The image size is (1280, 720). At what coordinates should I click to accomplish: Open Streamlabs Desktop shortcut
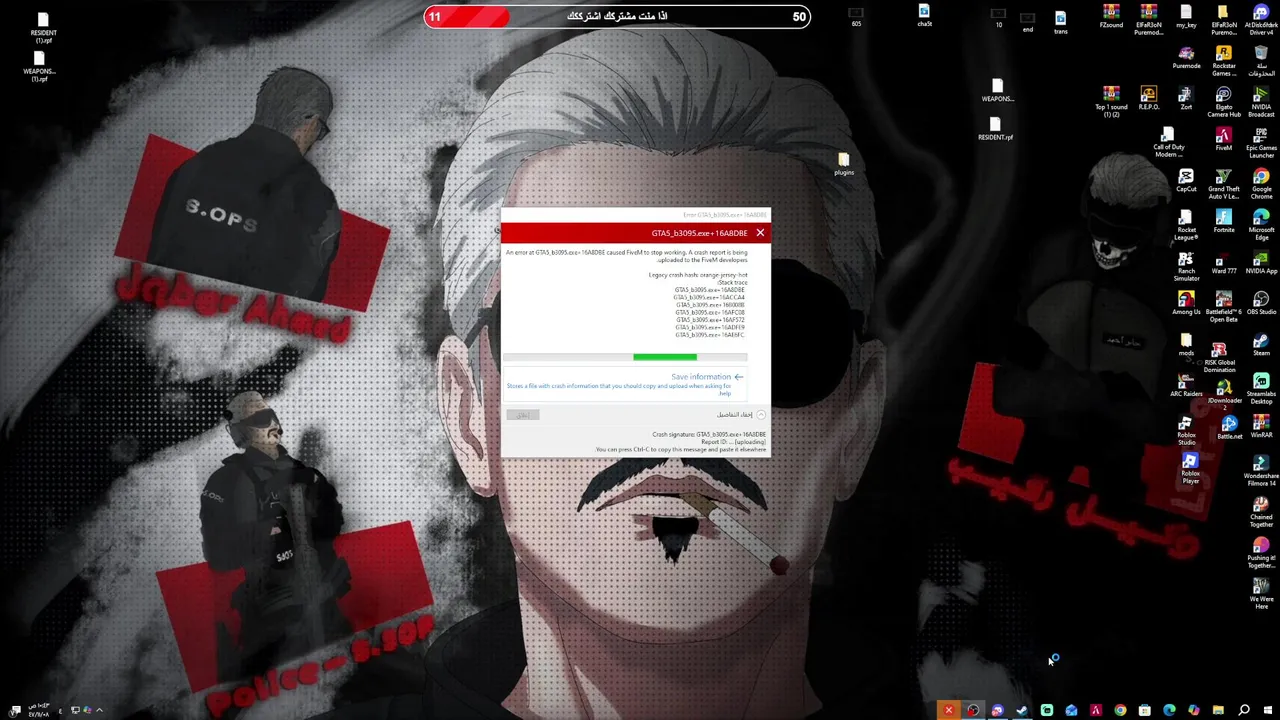(x=1261, y=389)
